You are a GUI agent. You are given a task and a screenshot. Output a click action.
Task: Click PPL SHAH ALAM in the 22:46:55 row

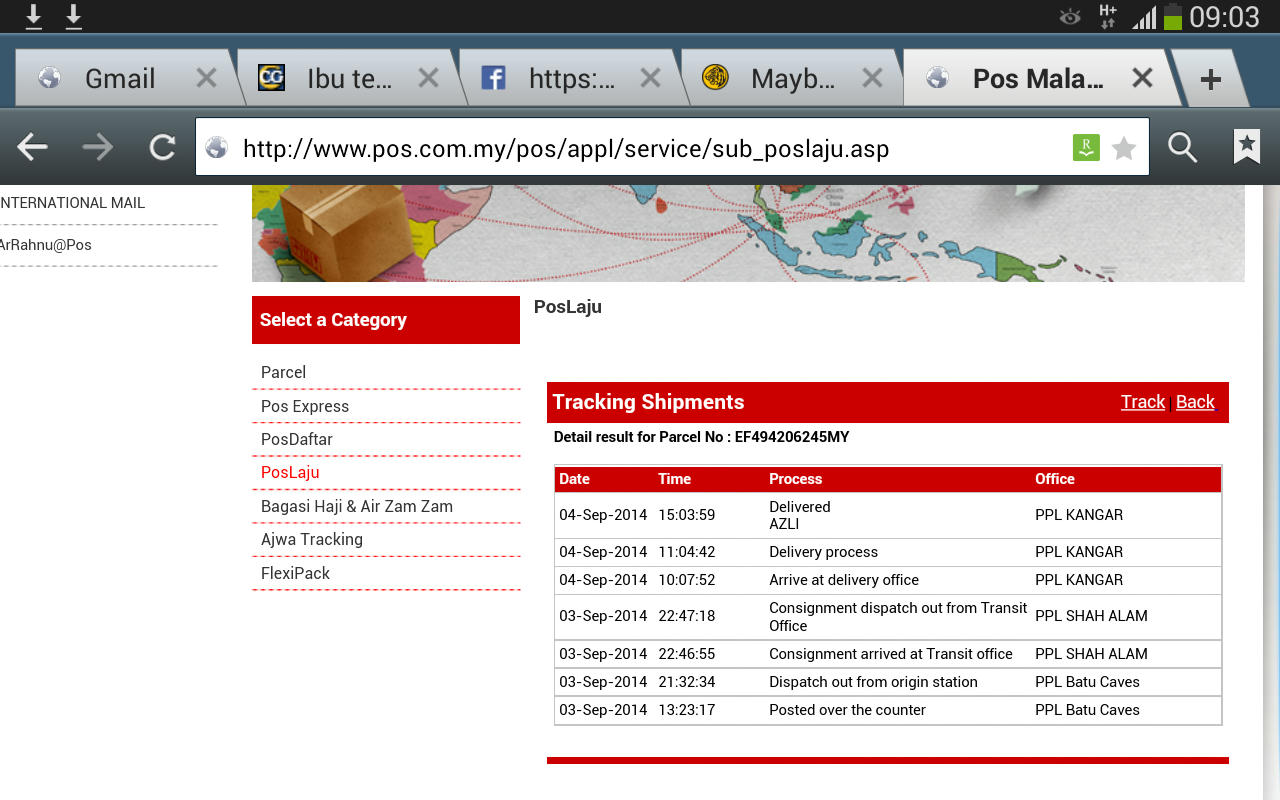(1091, 654)
